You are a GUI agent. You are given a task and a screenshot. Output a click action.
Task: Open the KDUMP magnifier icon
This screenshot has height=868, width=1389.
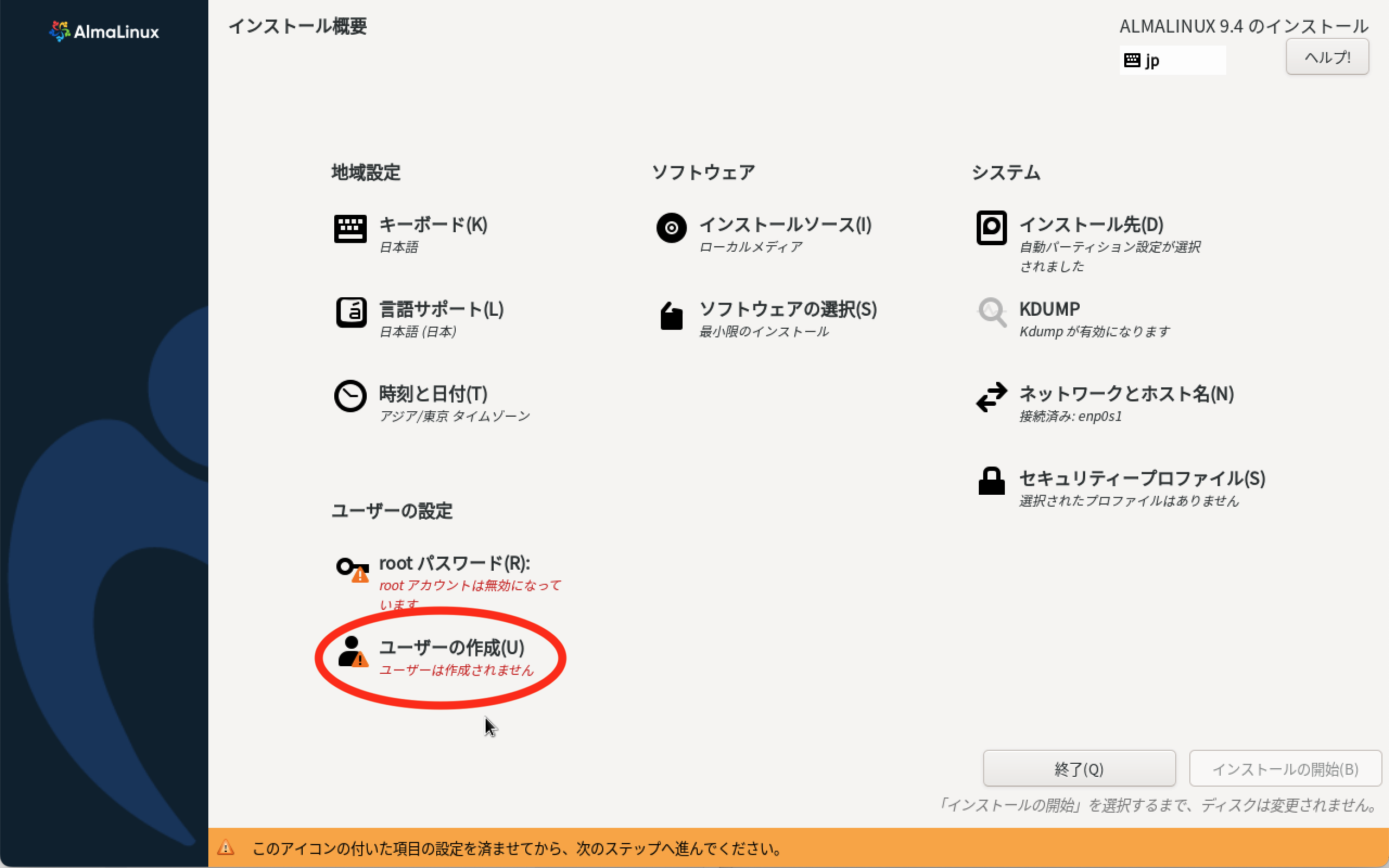click(x=992, y=312)
